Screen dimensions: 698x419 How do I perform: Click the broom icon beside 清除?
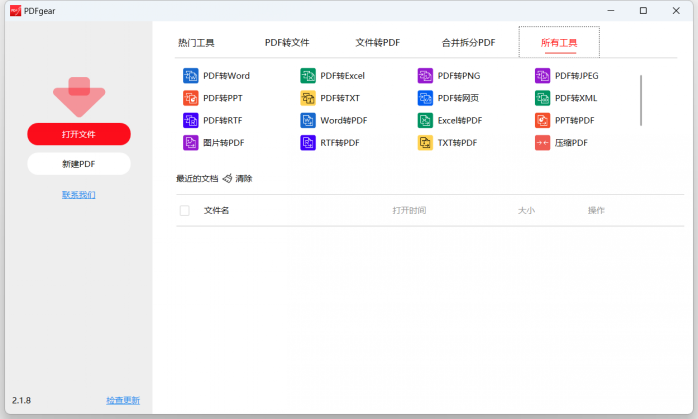(x=227, y=179)
